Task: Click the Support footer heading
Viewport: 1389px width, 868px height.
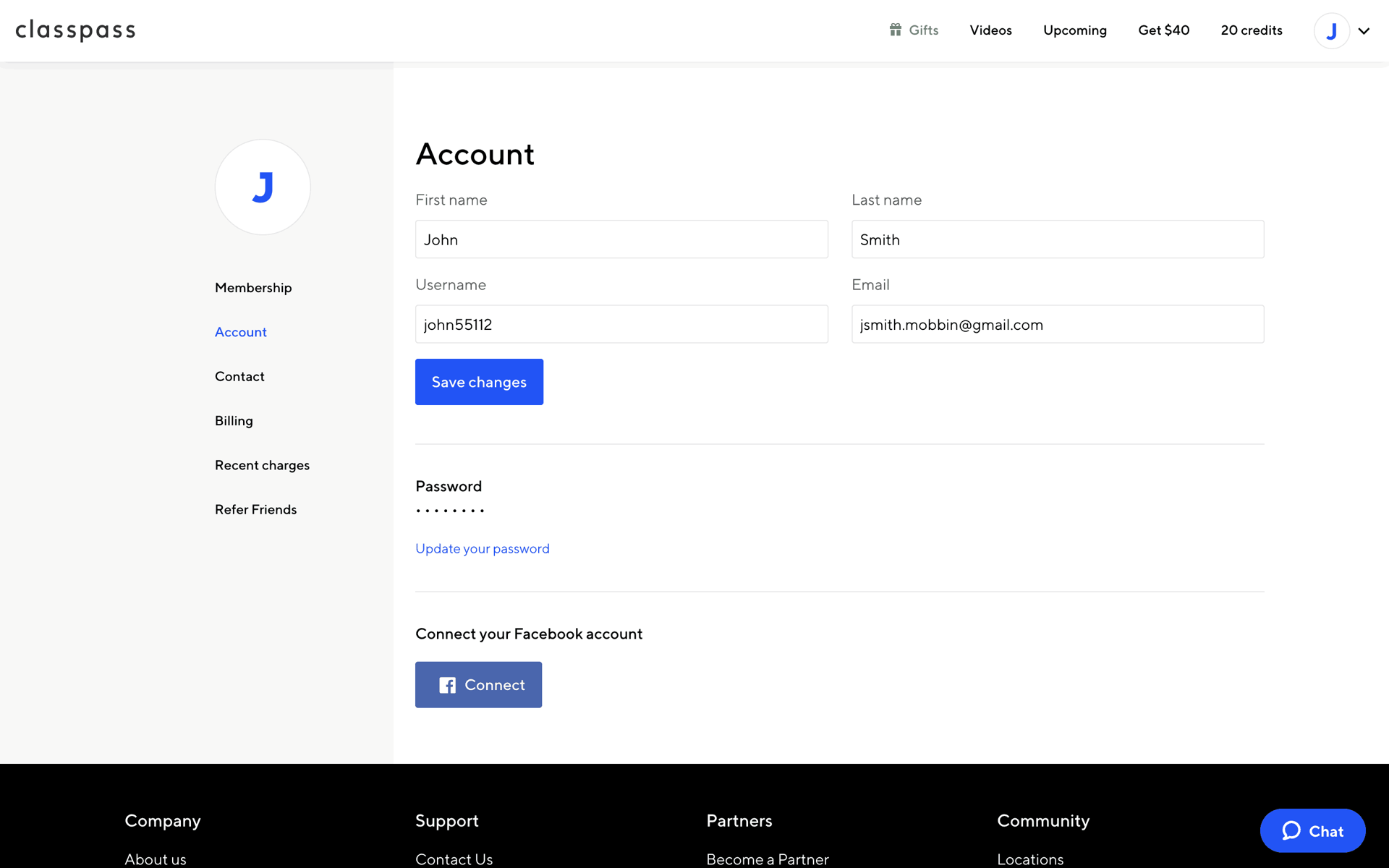Action: click(x=447, y=821)
